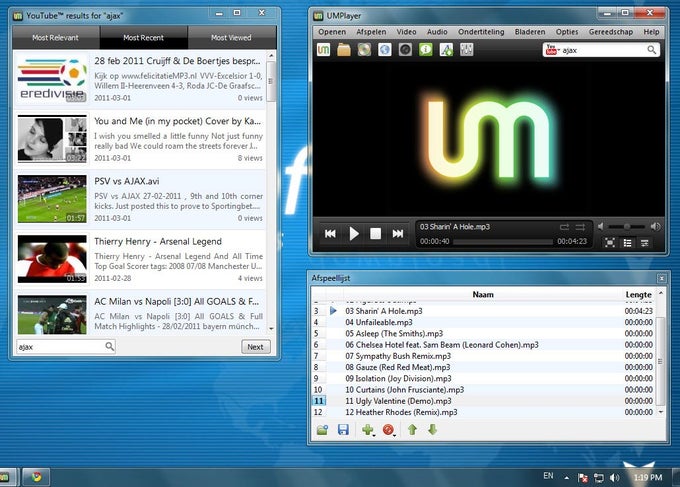Open the Gereedschap menu
The height and width of the screenshot is (487, 680).
click(x=611, y=32)
